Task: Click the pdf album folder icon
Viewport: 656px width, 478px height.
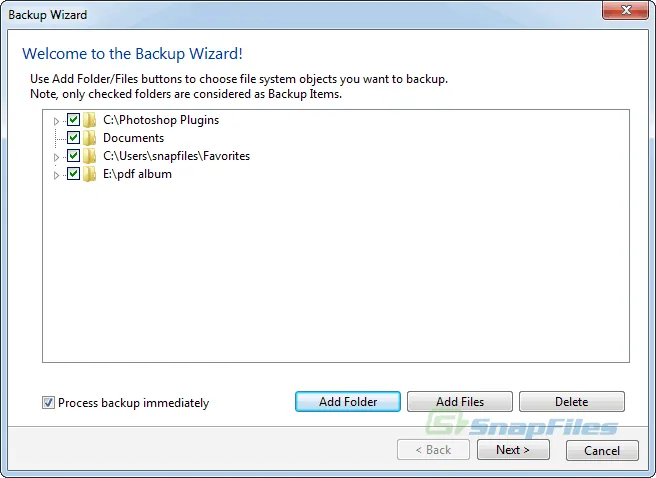Action: (x=90, y=174)
